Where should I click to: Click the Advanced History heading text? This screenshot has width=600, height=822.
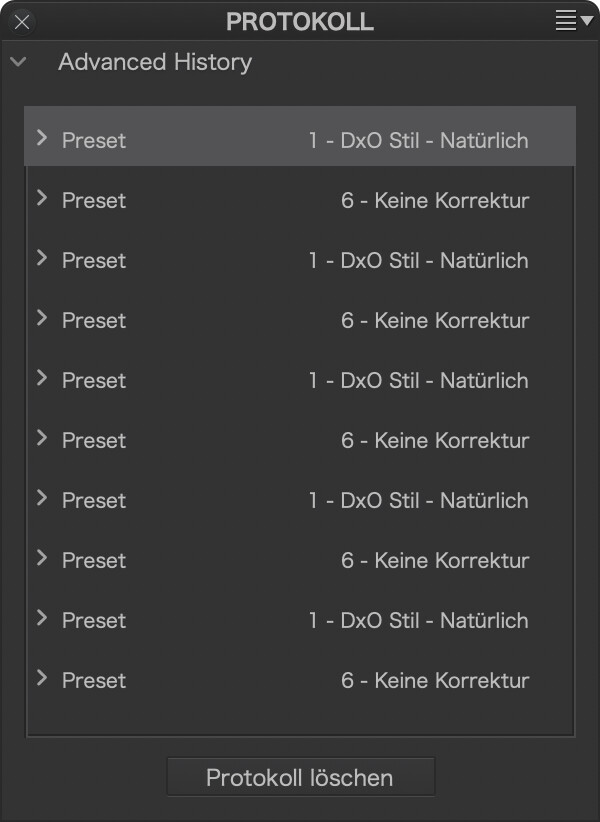tap(155, 62)
